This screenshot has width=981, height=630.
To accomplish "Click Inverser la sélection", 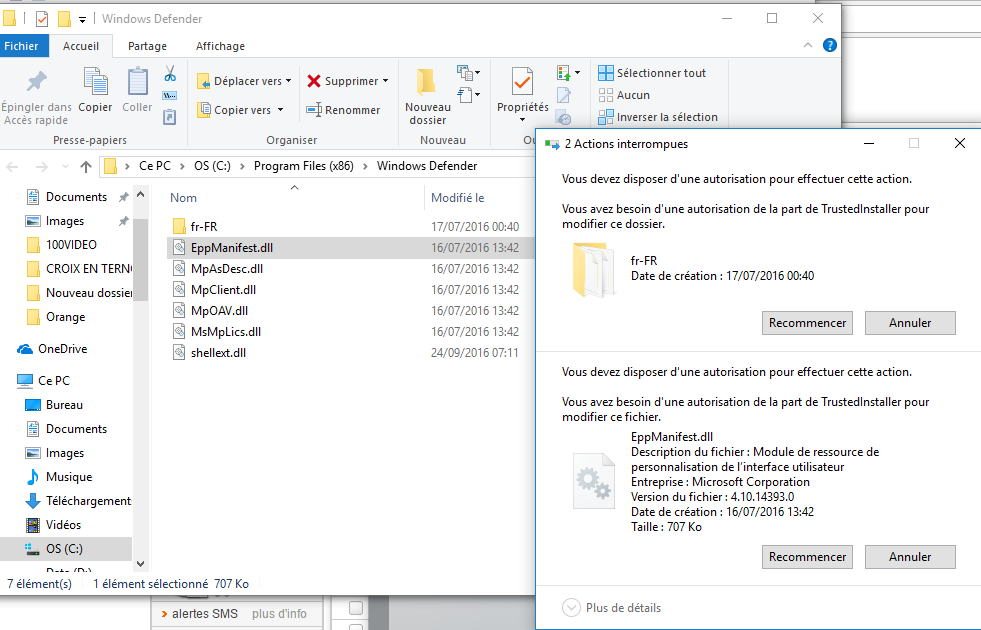I will click(x=658, y=117).
